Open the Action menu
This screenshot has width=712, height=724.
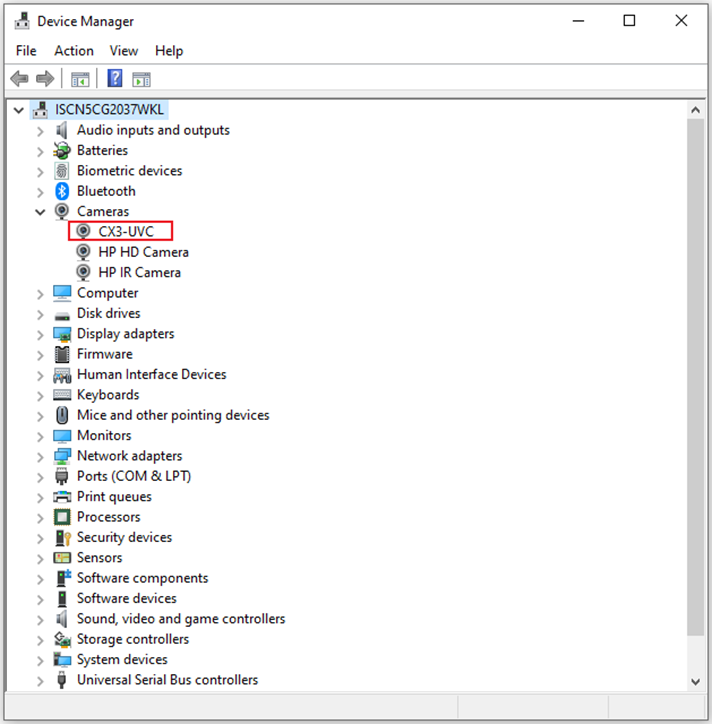(74, 51)
